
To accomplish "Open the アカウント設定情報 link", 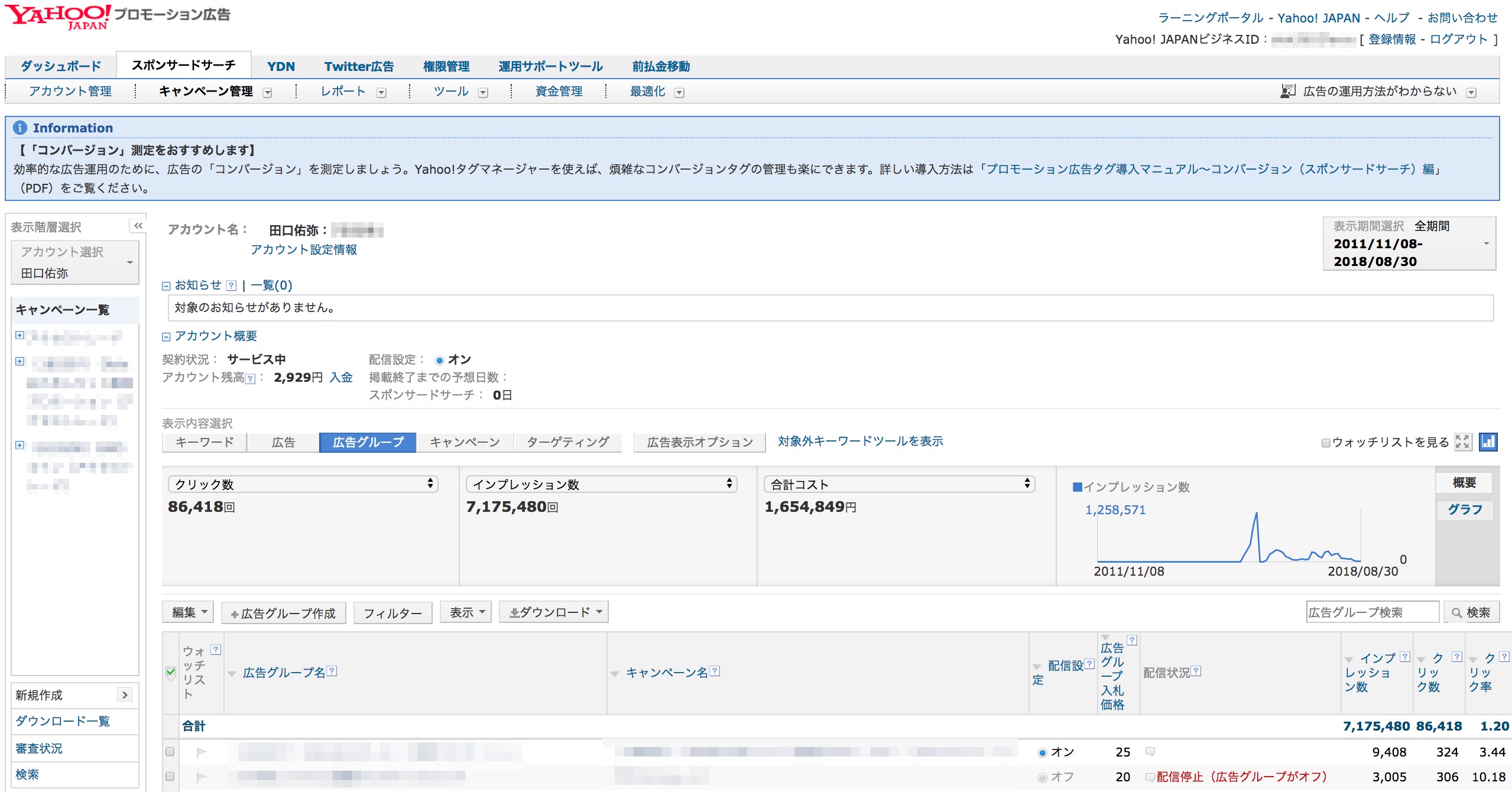I will click(x=303, y=250).
